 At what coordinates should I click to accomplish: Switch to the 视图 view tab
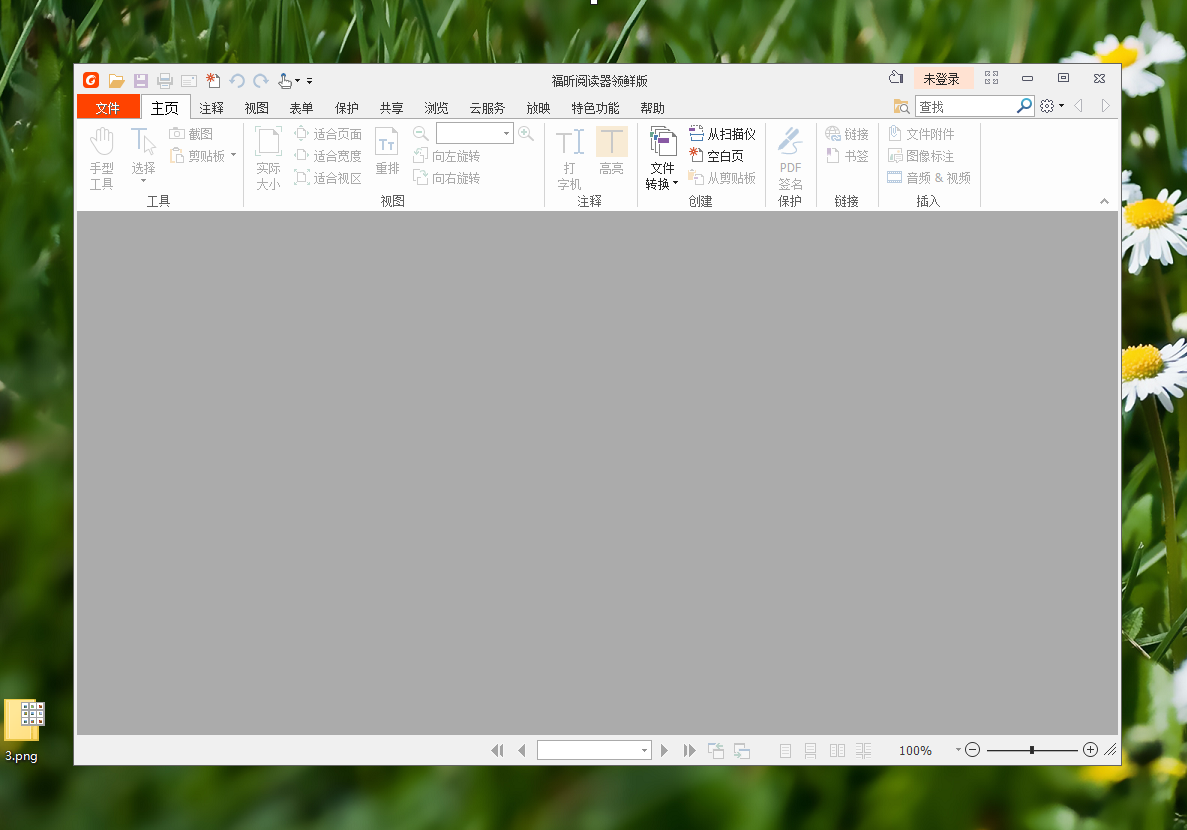coord(257,108)
